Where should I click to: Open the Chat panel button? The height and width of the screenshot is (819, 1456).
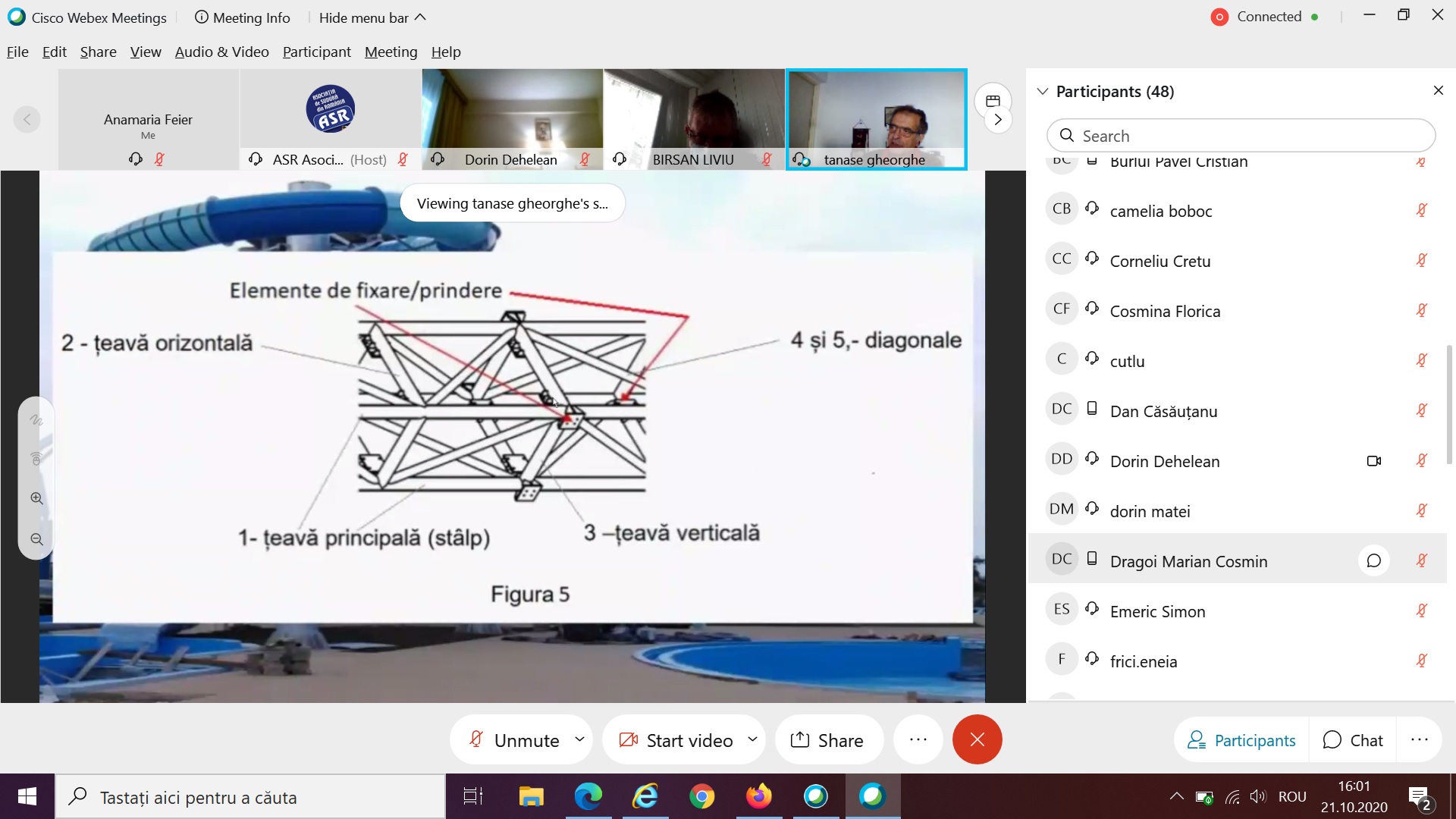click(1353, 740)
